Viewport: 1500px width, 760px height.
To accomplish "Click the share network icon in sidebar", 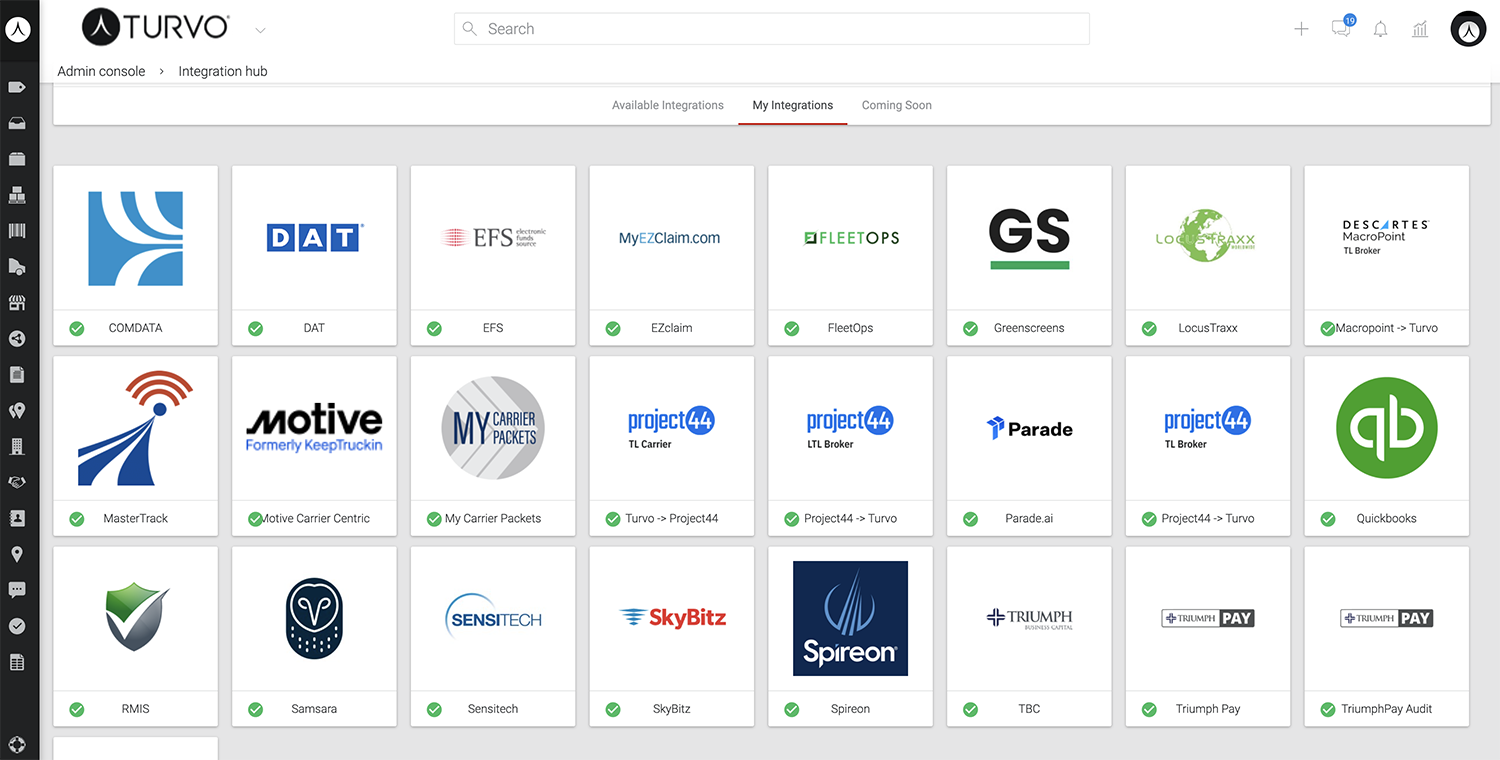I will 17,339.
